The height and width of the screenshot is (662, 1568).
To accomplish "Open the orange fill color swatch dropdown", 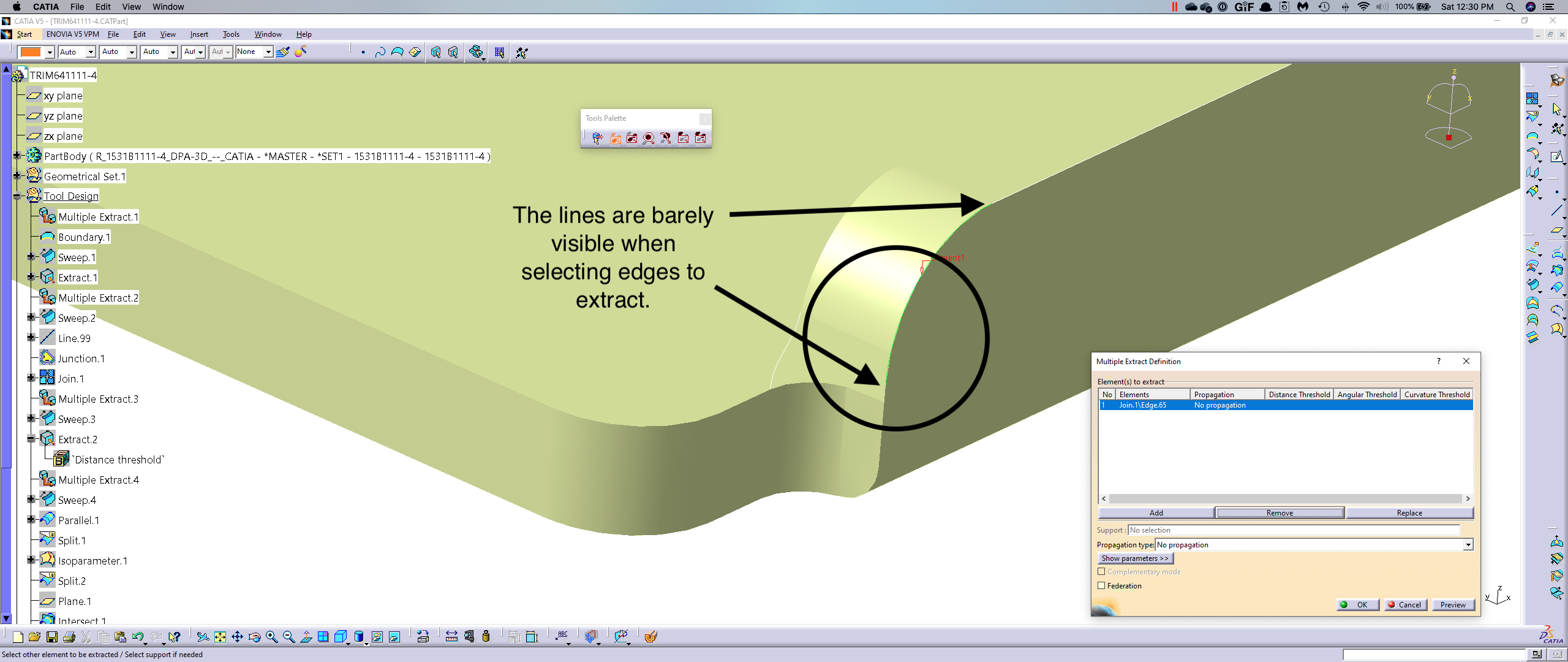I will [x=50, y=52].
